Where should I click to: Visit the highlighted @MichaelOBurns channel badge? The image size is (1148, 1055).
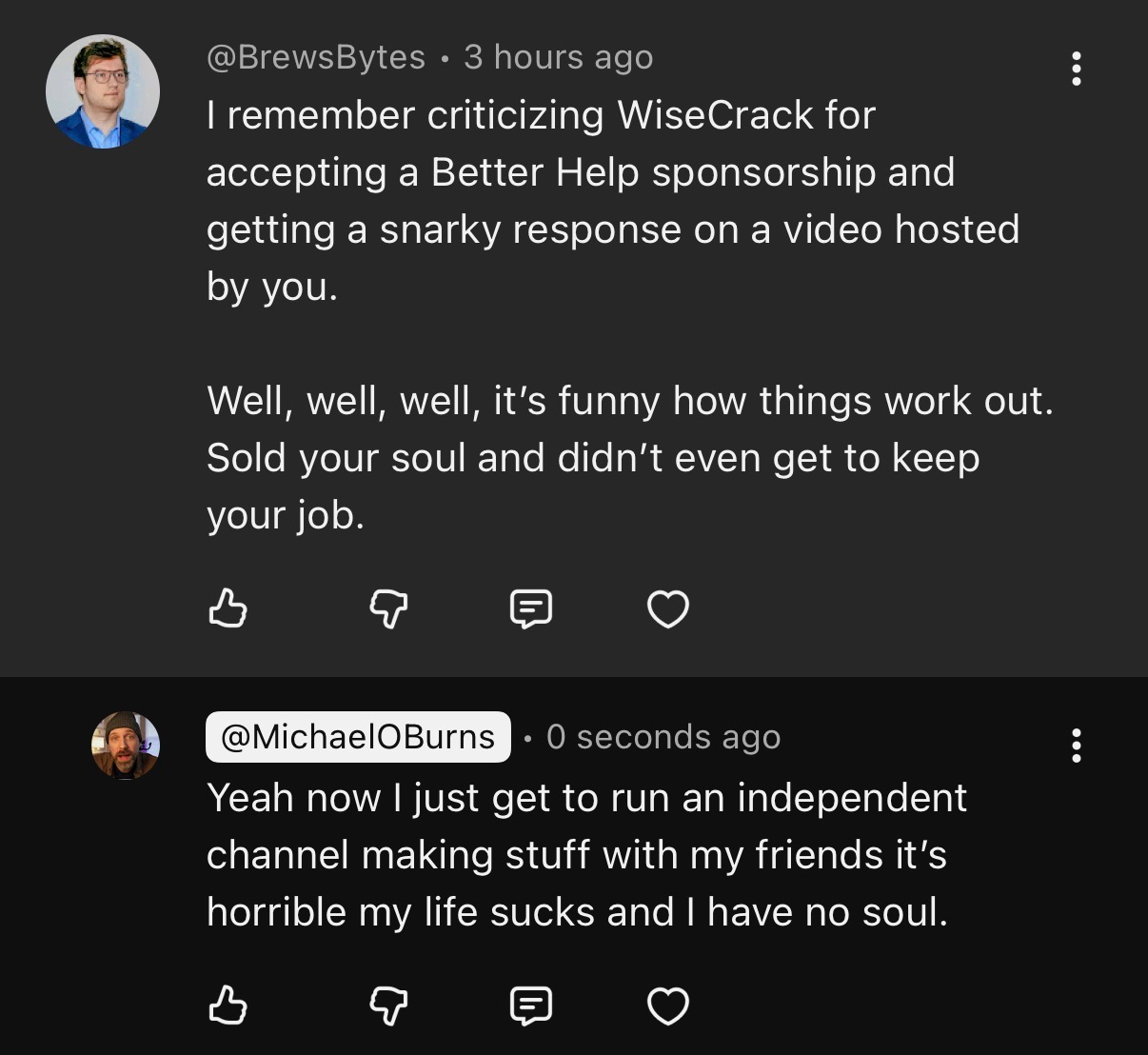tap(358, 737)
